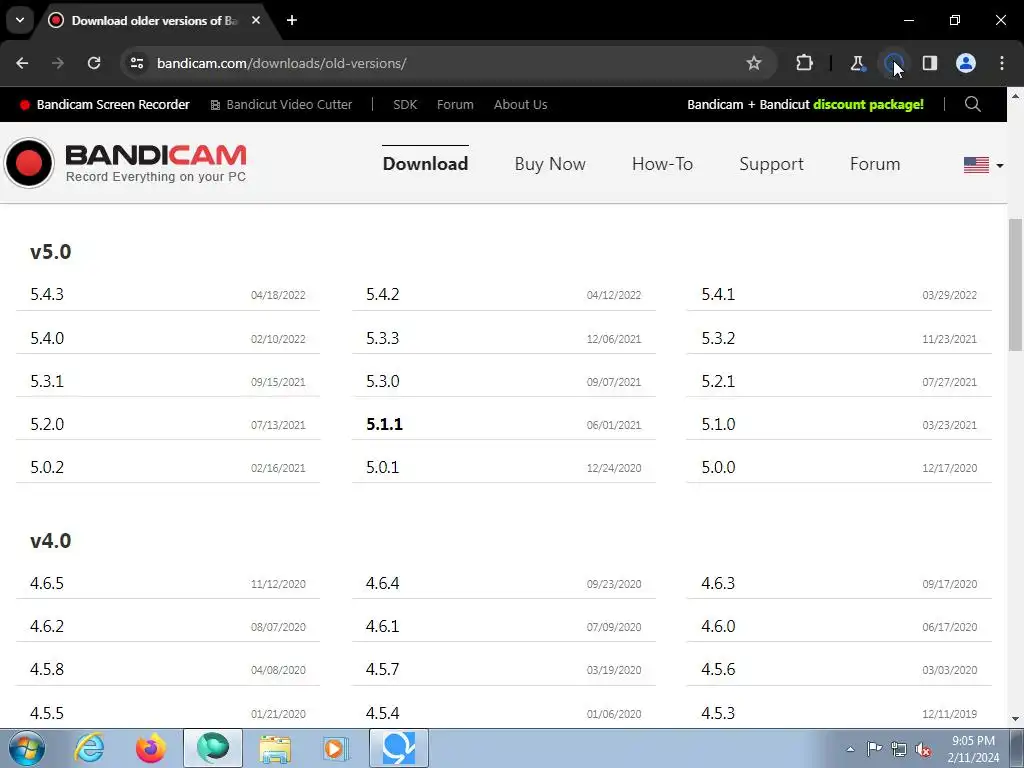Go back to the previous page
Image resolution: width=1024 pixels, height=768 pixels.
(22, 63)
